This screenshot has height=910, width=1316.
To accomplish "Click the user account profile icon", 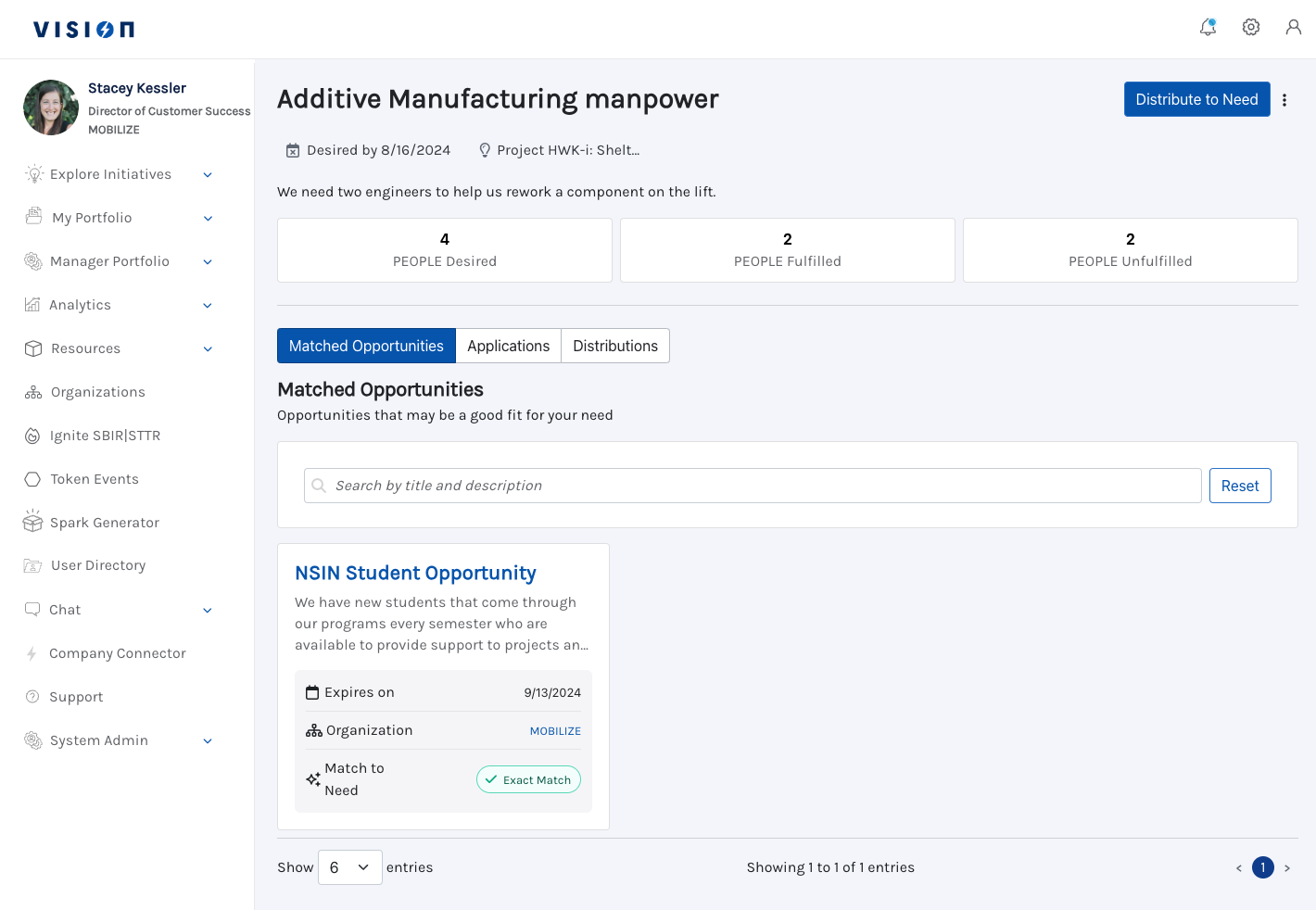I will click(x=1293, y=28).
